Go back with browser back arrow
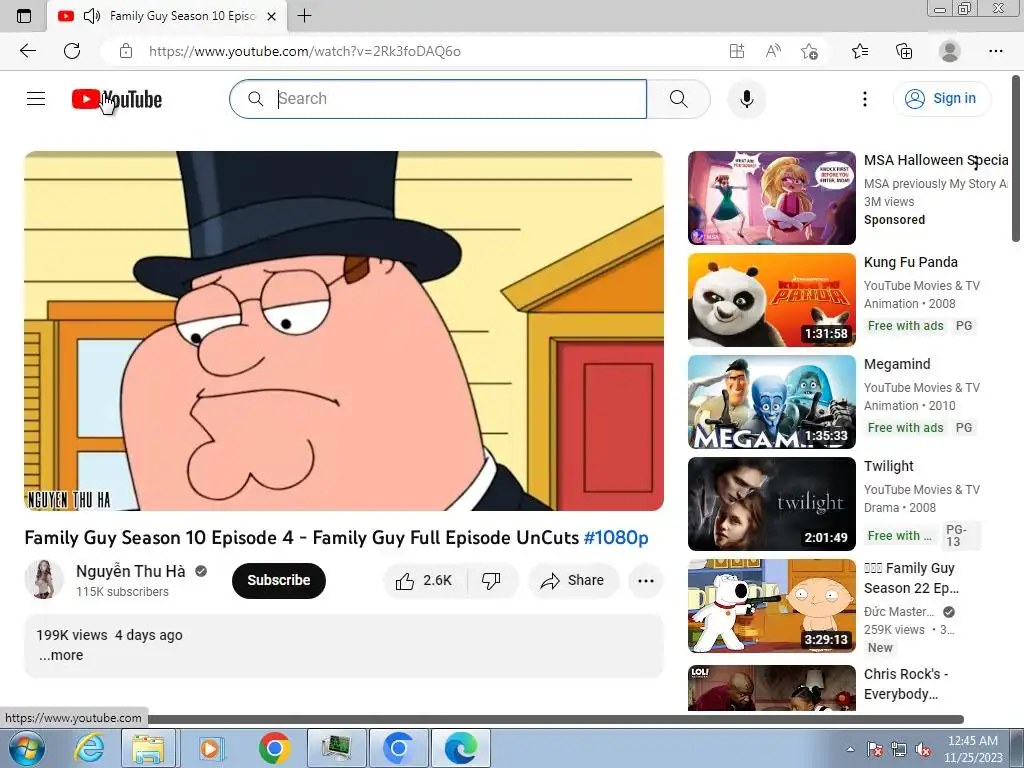The width and height of the screenshot is (1024, 768). click(27, 51)
